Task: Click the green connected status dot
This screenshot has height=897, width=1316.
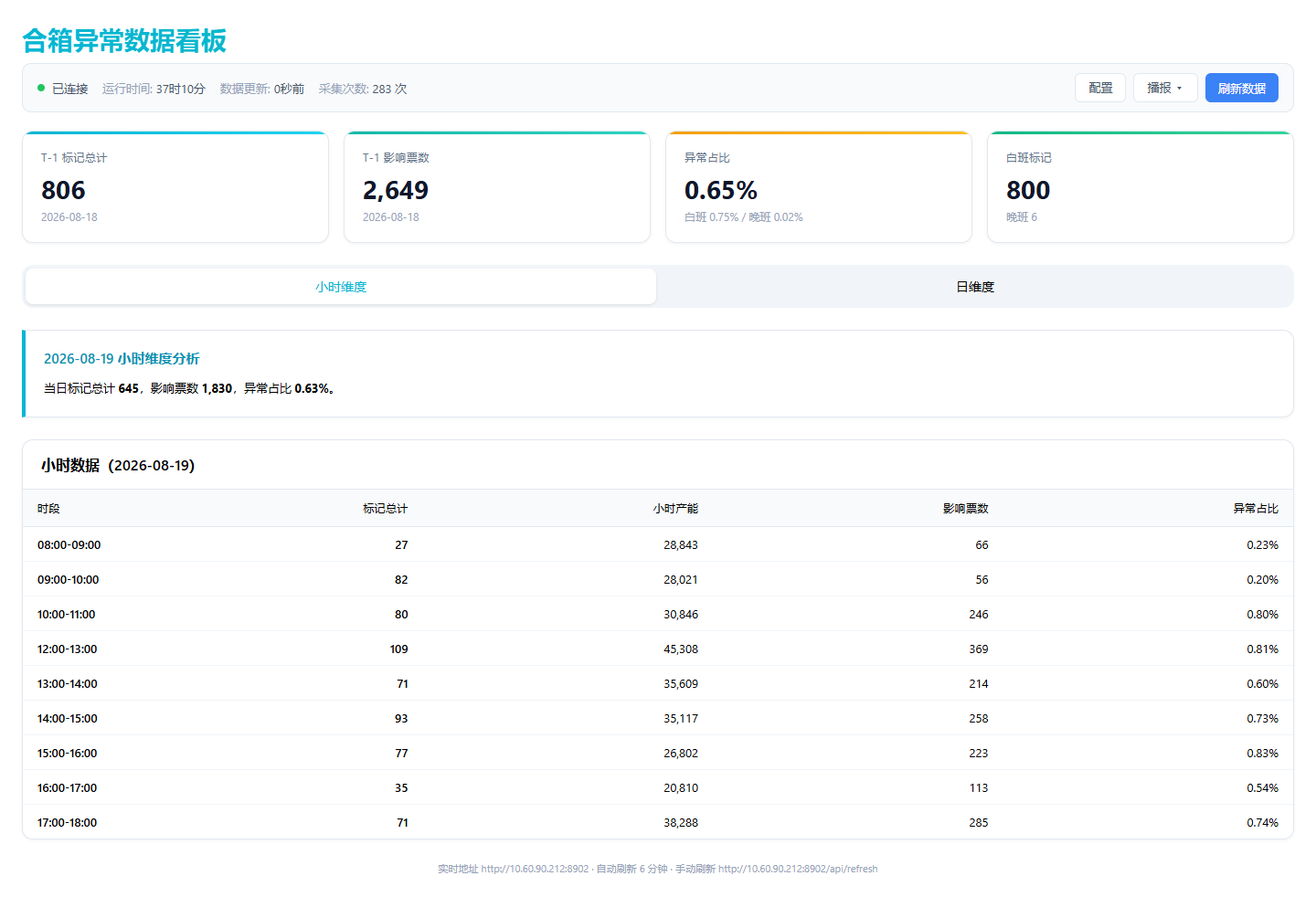Action: click(41, 88)
